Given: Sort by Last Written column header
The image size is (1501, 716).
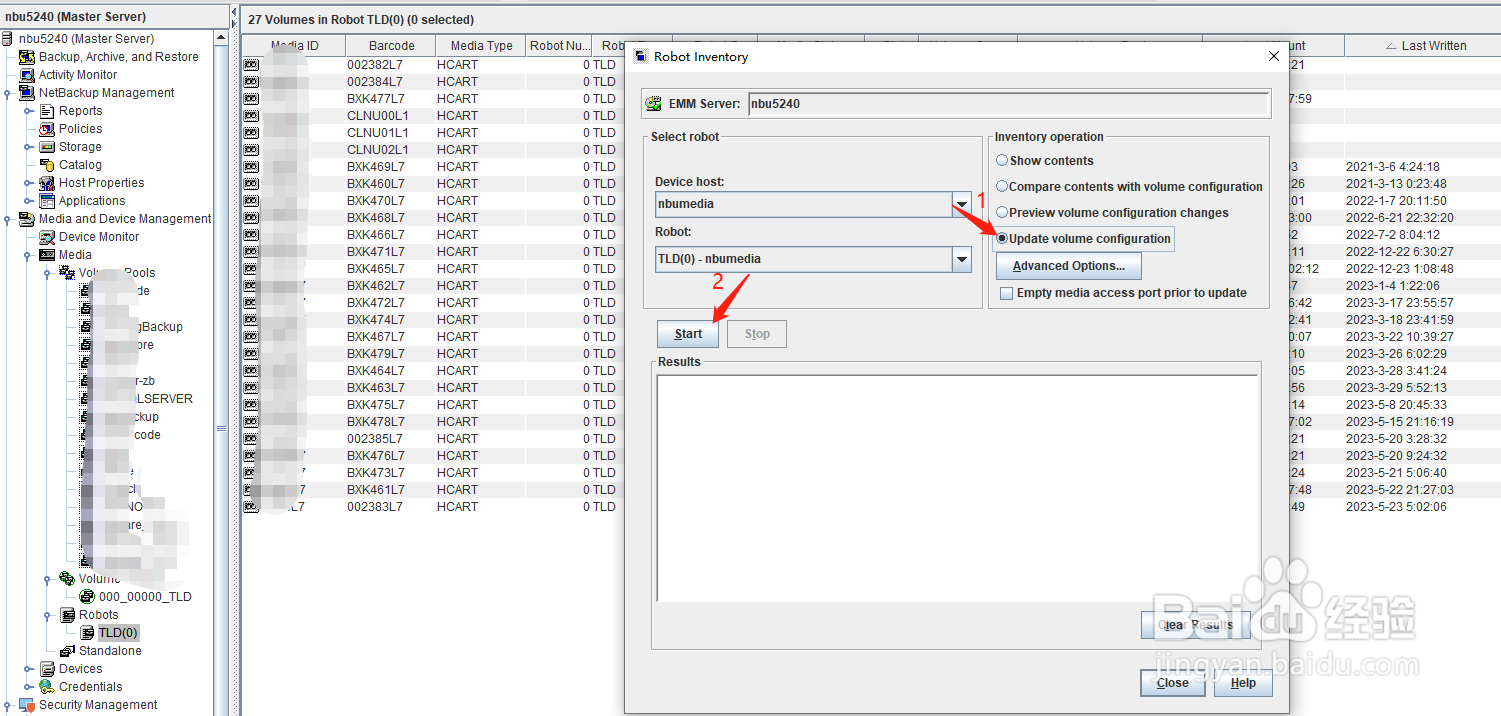Looking at the screenshot, I should coord(1421,46).
